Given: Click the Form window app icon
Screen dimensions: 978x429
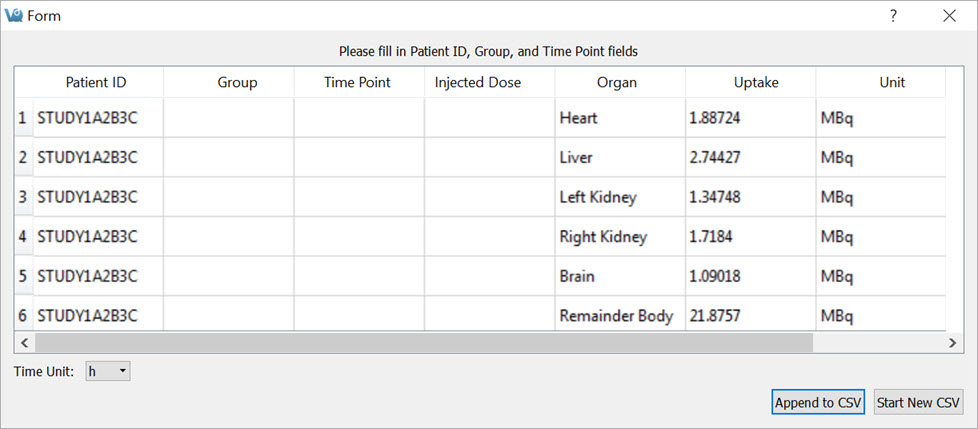Looking at the screenshot, I should pyautogui.click(x=14, y=16).
